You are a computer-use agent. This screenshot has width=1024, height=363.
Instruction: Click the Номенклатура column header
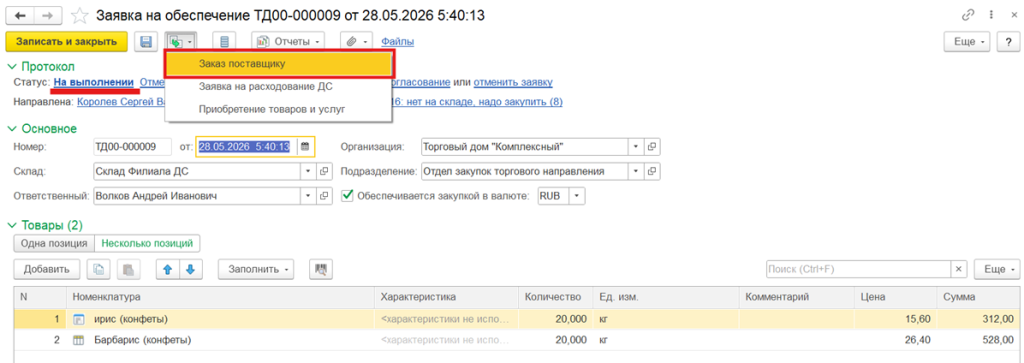pos(220,297)
